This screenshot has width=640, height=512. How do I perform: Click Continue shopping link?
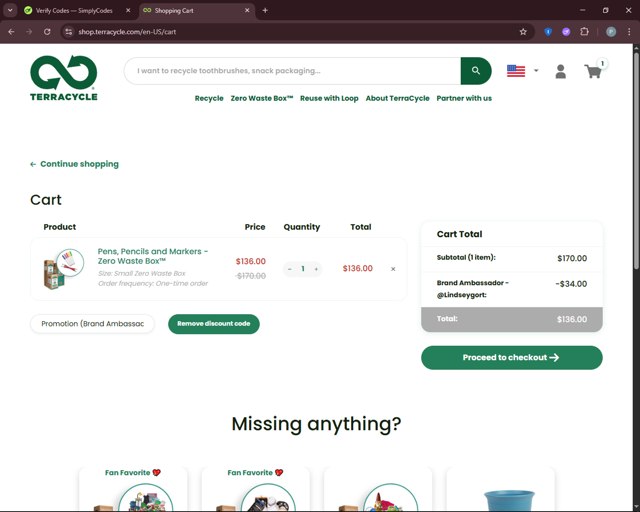(74, 164)
